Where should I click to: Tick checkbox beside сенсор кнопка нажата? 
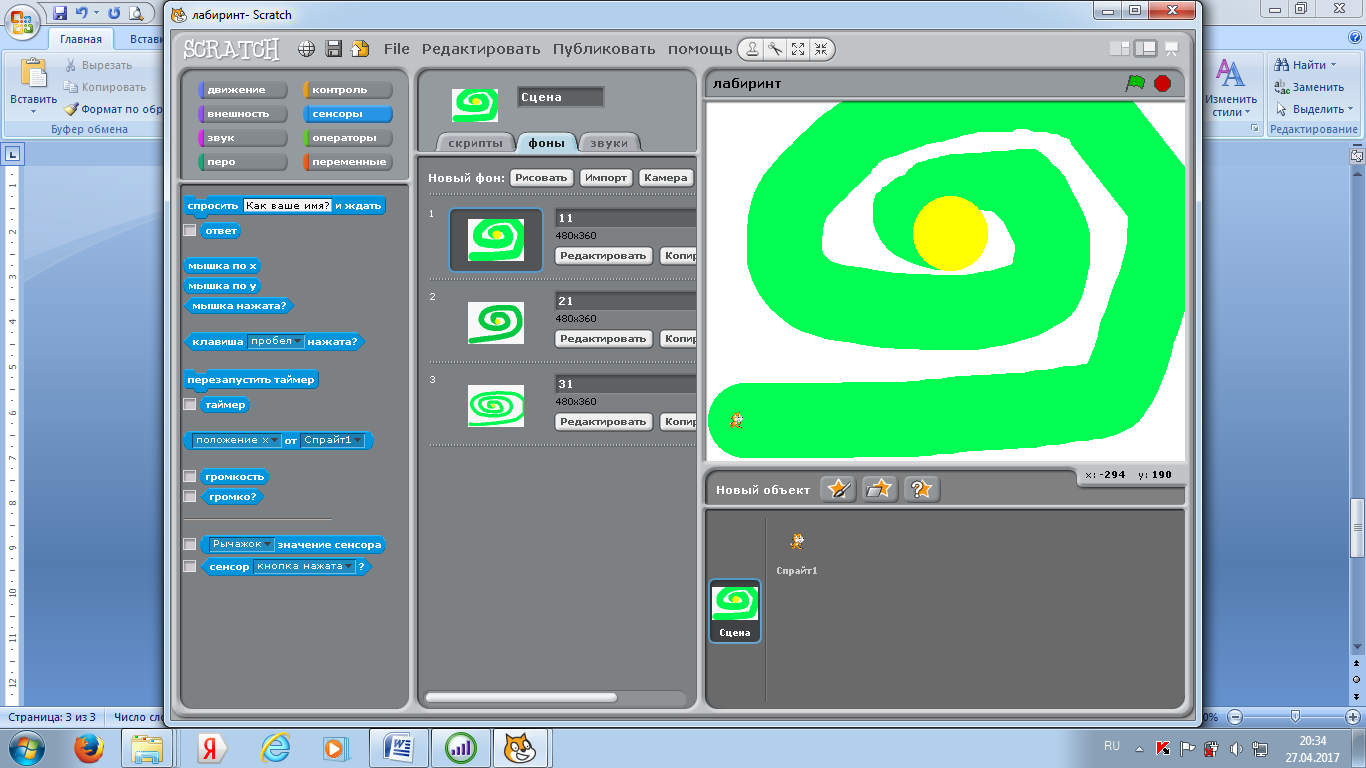[189, 566]
